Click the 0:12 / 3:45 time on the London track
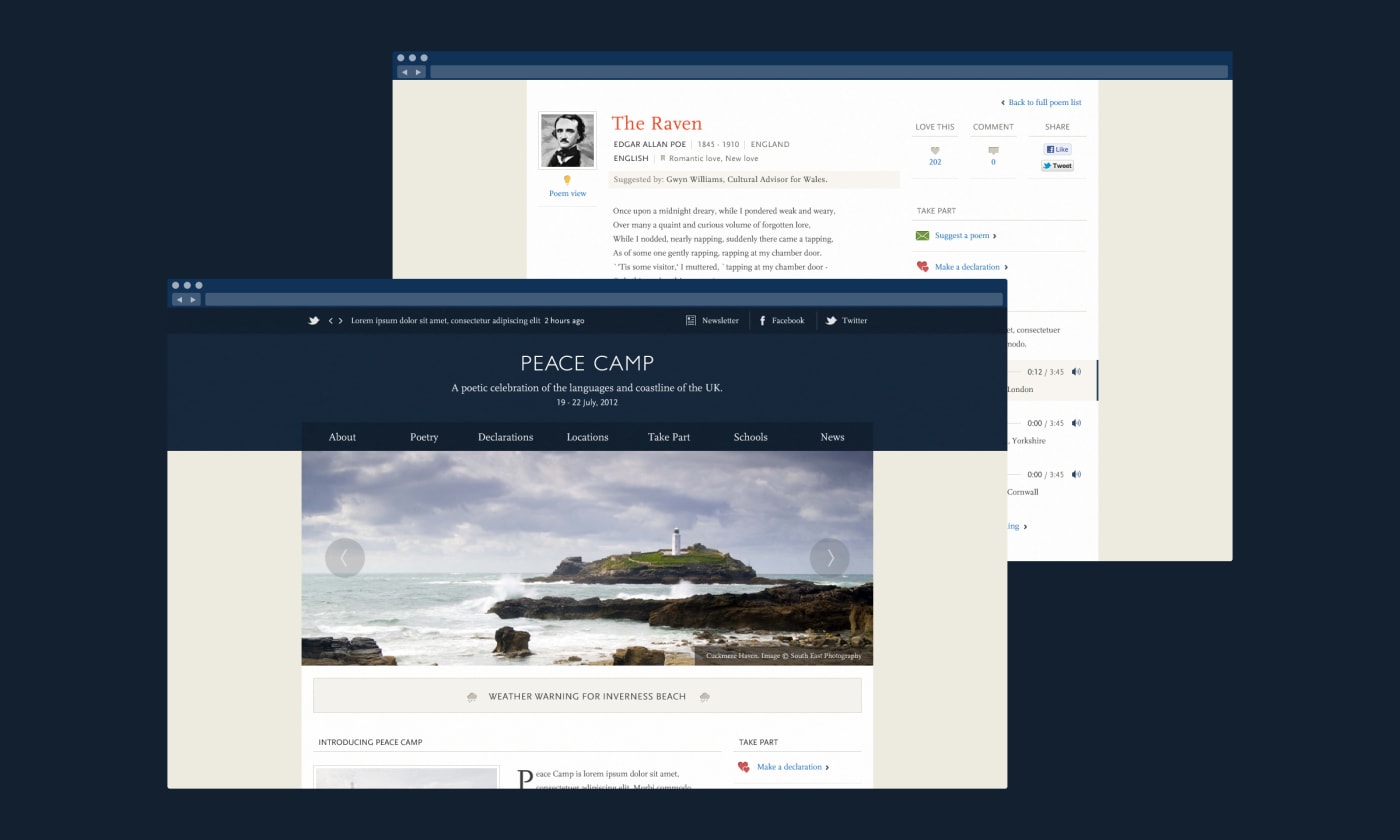Screen dimensions: 1400x840 coord(1045,372)
